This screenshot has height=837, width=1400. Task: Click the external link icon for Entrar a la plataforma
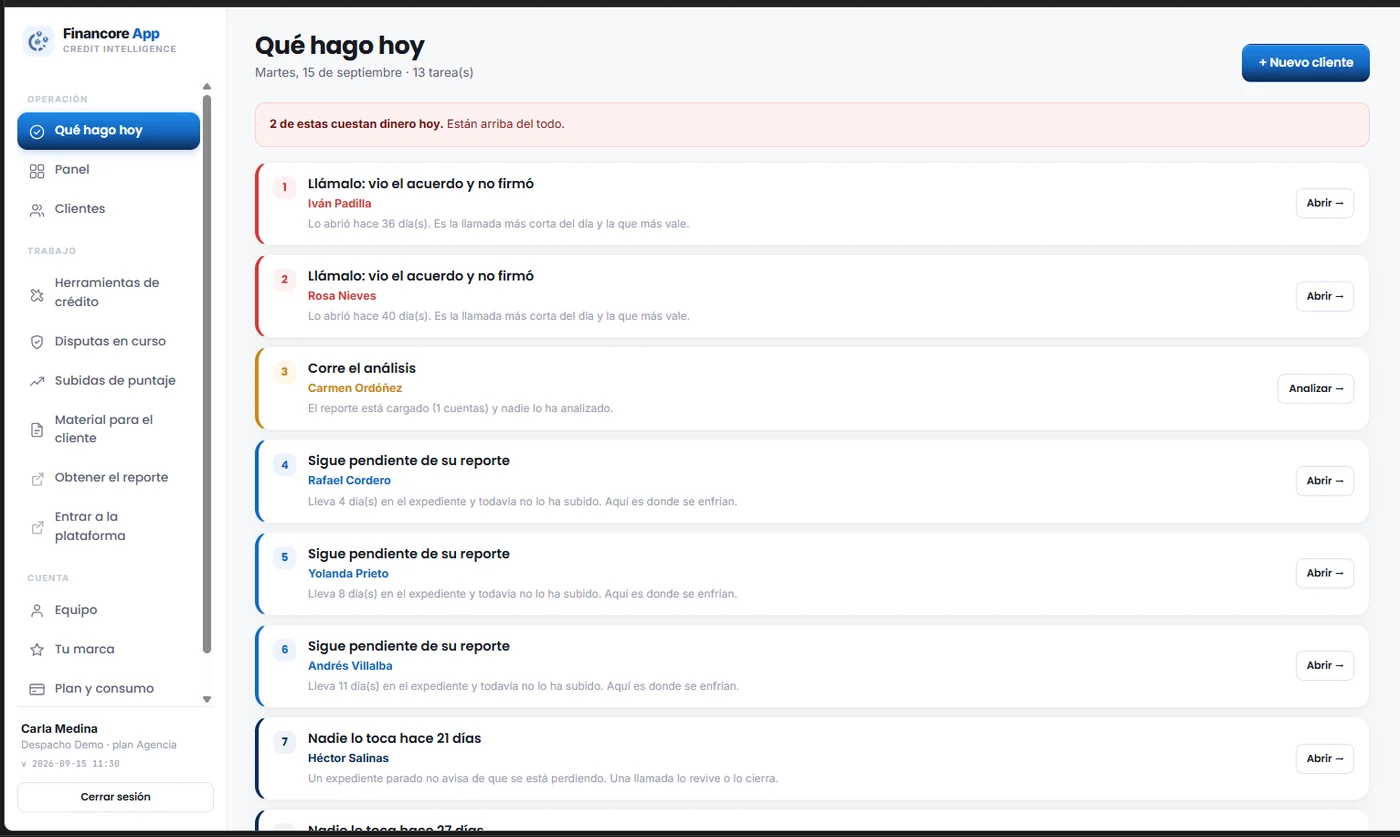[37, 527]
